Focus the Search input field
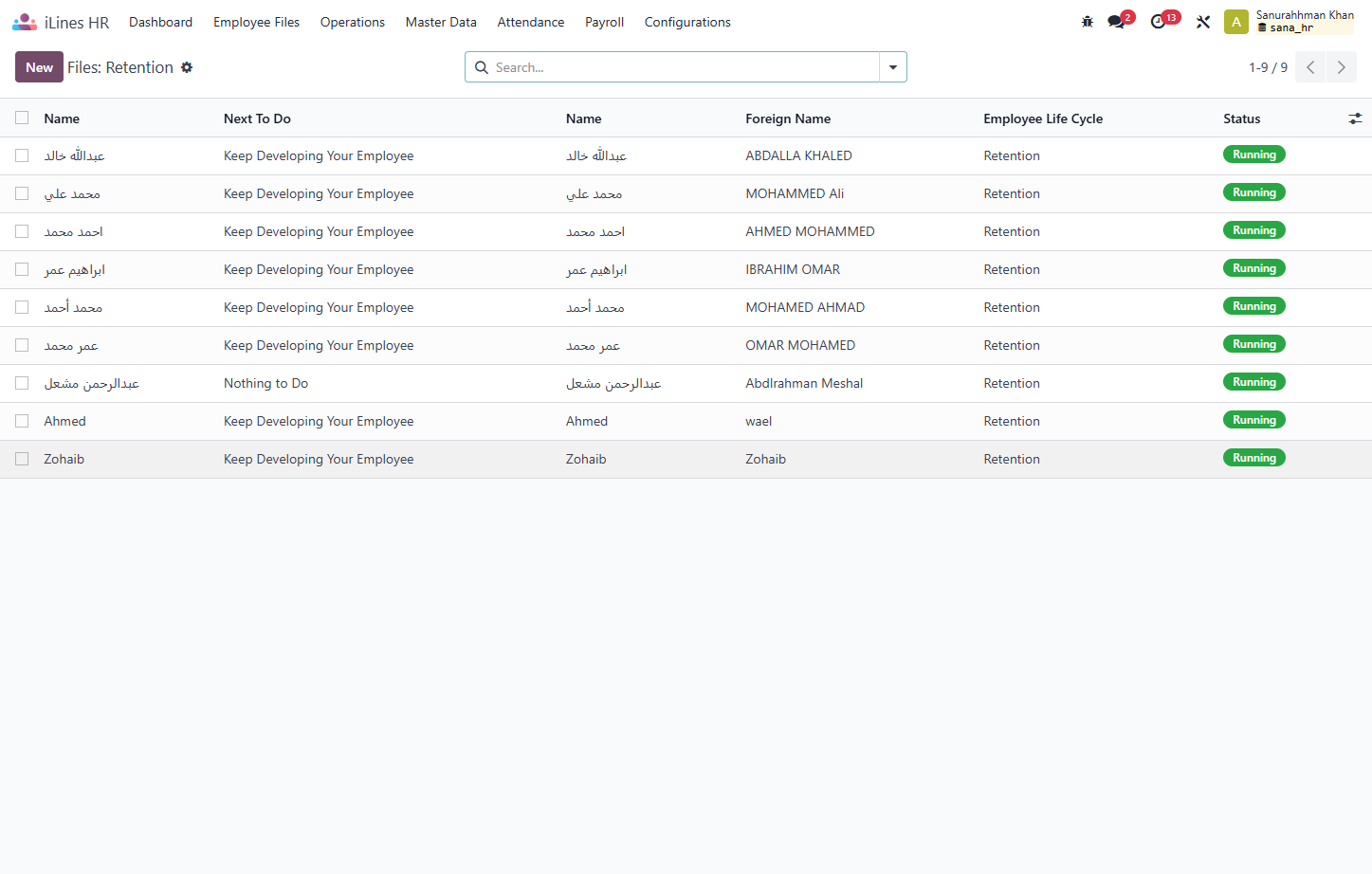The image size is (1372, 874). click(685, 67)
